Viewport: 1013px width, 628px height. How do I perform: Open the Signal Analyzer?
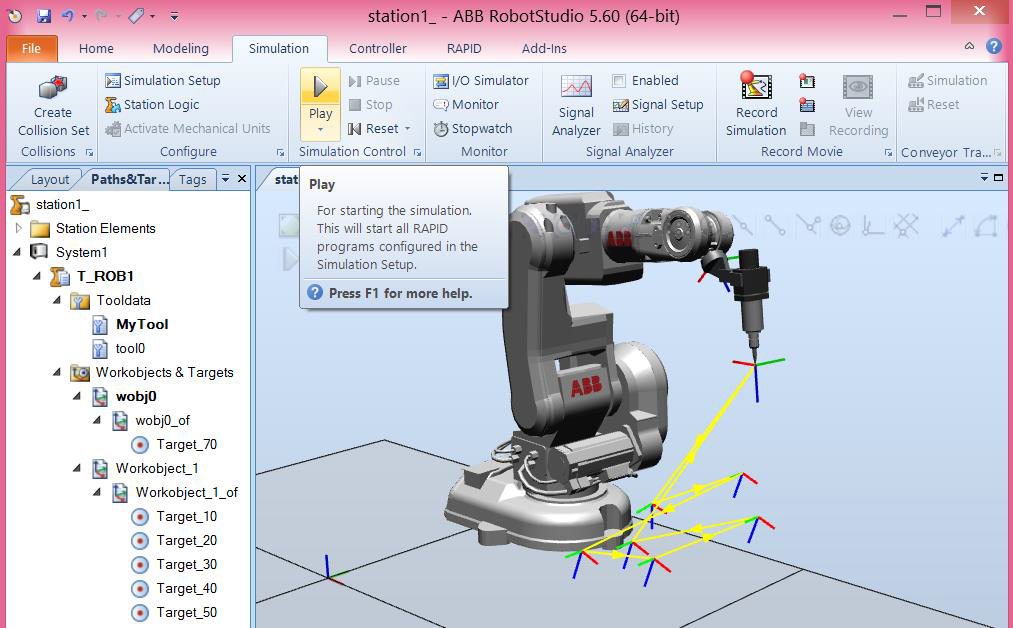pos(576,105)
